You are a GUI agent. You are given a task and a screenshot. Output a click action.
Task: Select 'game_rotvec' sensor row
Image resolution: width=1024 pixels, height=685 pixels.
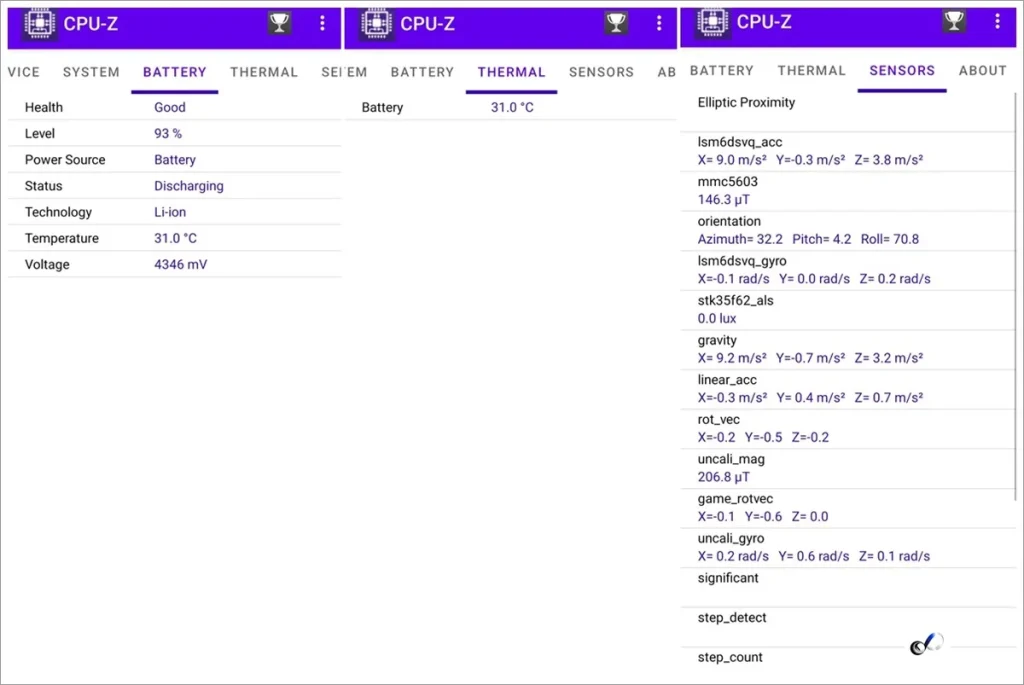tap(847, 508)
